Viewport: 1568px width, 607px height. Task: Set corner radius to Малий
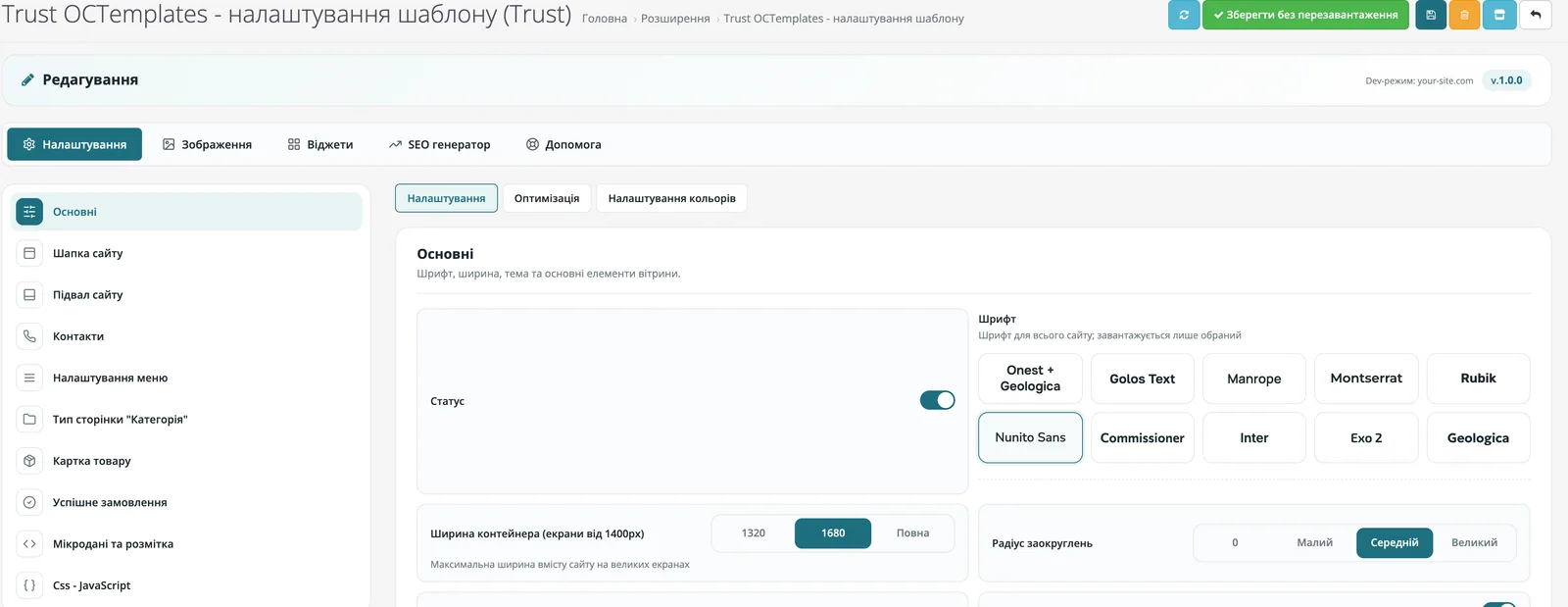coord(1315,543)
